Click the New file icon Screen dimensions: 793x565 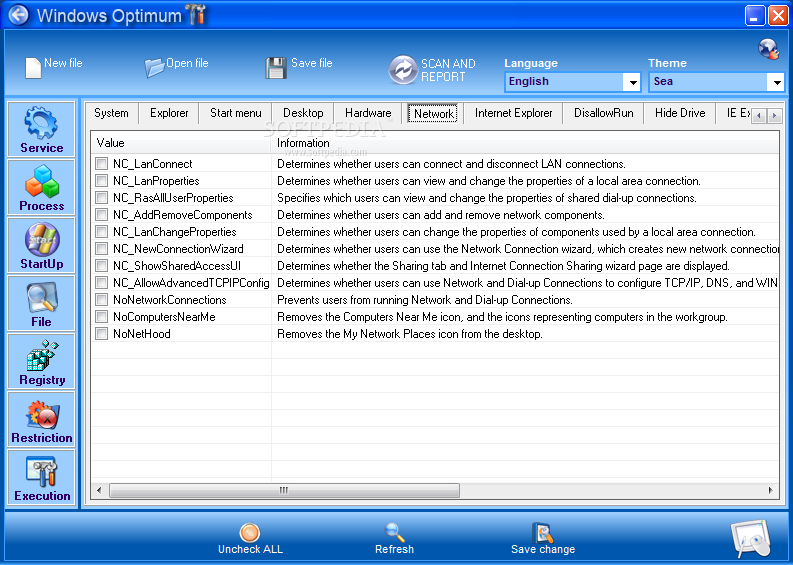tap(33, 68)
